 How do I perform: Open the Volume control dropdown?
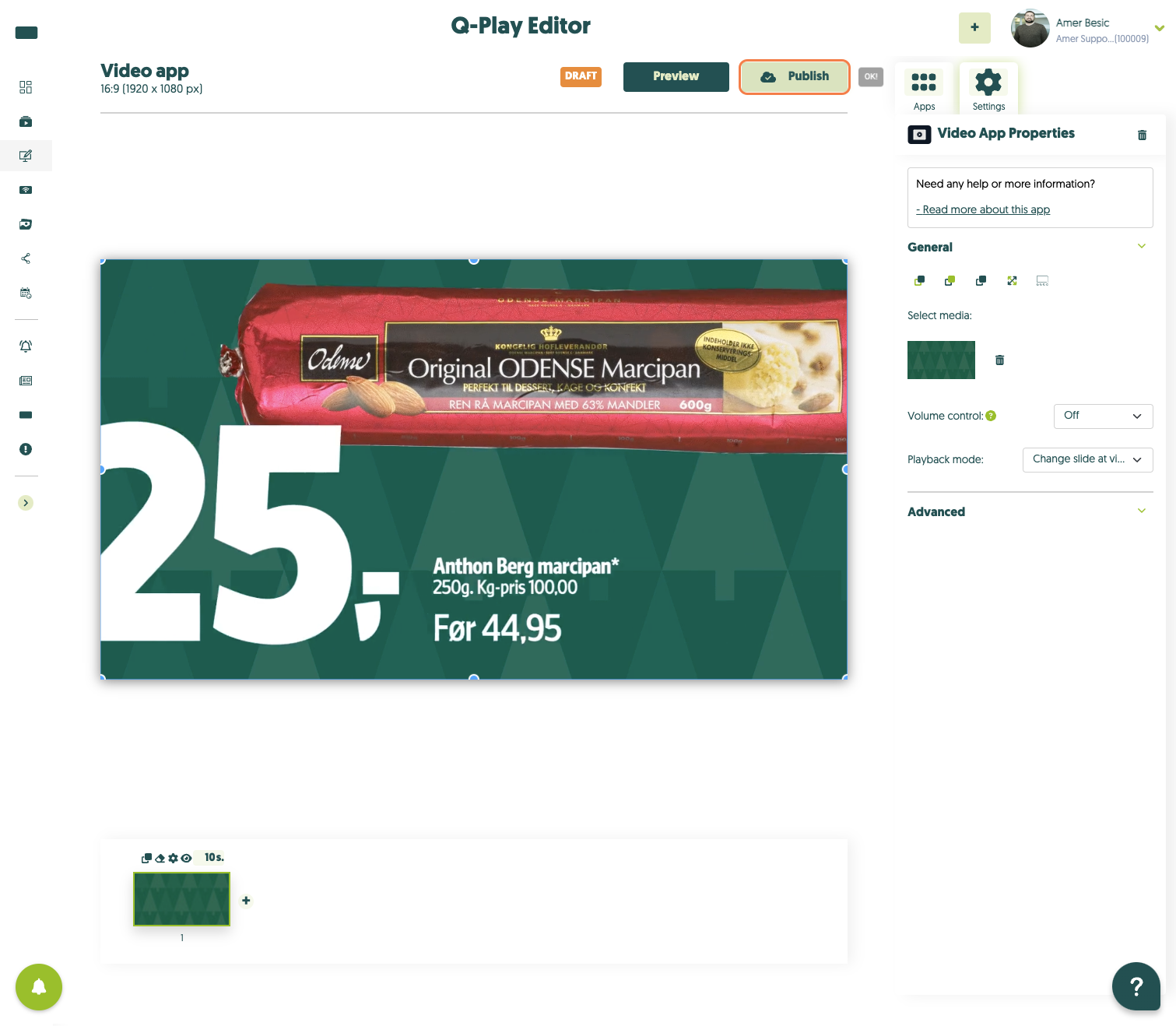pos(1103,416)
